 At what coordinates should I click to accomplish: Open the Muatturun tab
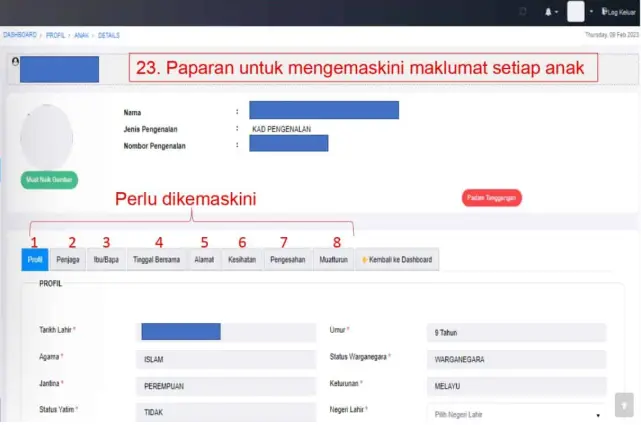pos(334,259)
